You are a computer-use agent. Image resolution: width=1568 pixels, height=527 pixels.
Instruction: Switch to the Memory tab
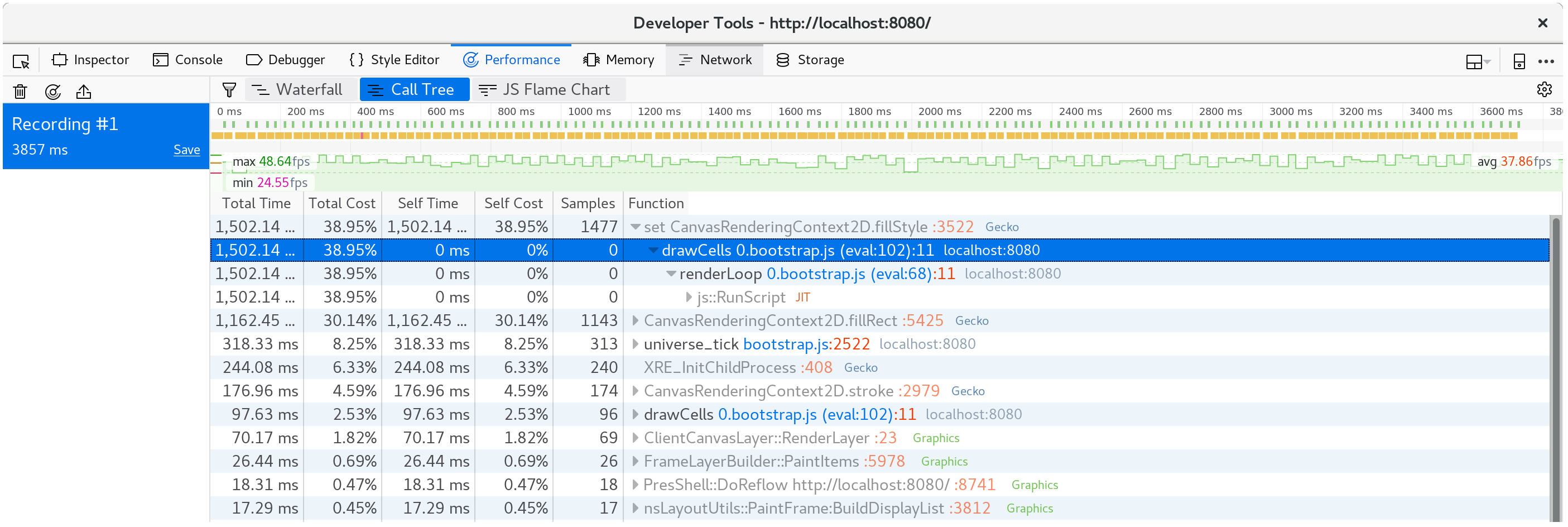tap(619, 59)
